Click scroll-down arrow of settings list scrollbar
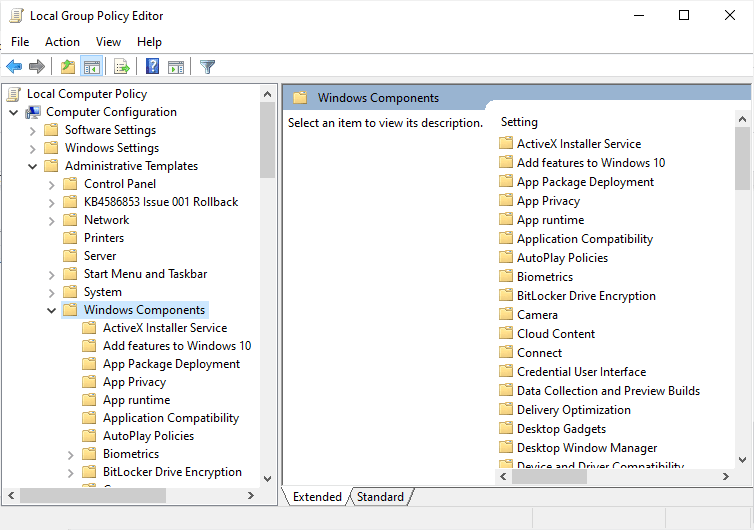754x530 pixels. (x=742, y=460)
